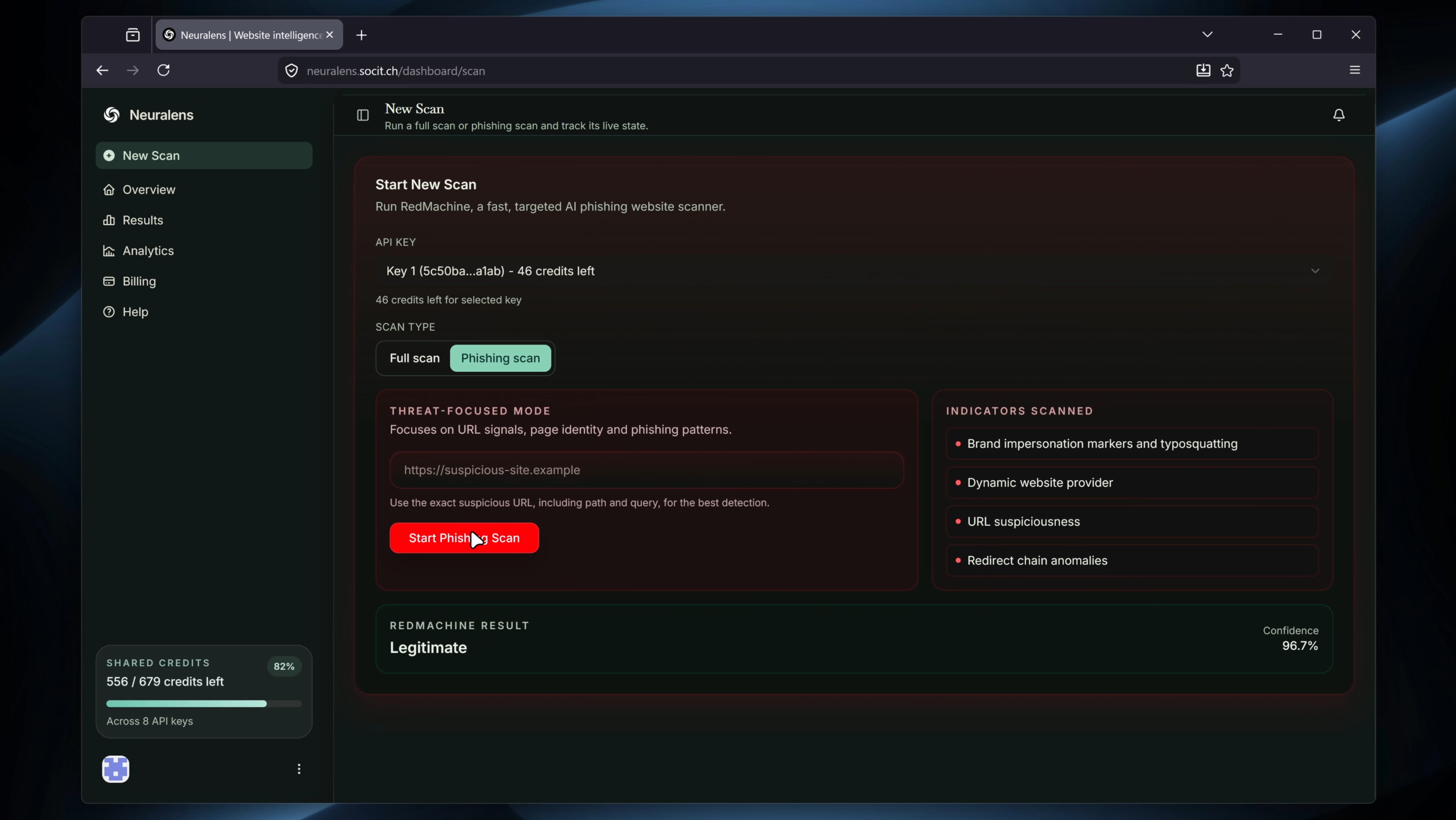Screen dimensions: 1456x820
Task: Expand the list-all-tabs chevron in title bar
Action: [x=1207, y=35]
